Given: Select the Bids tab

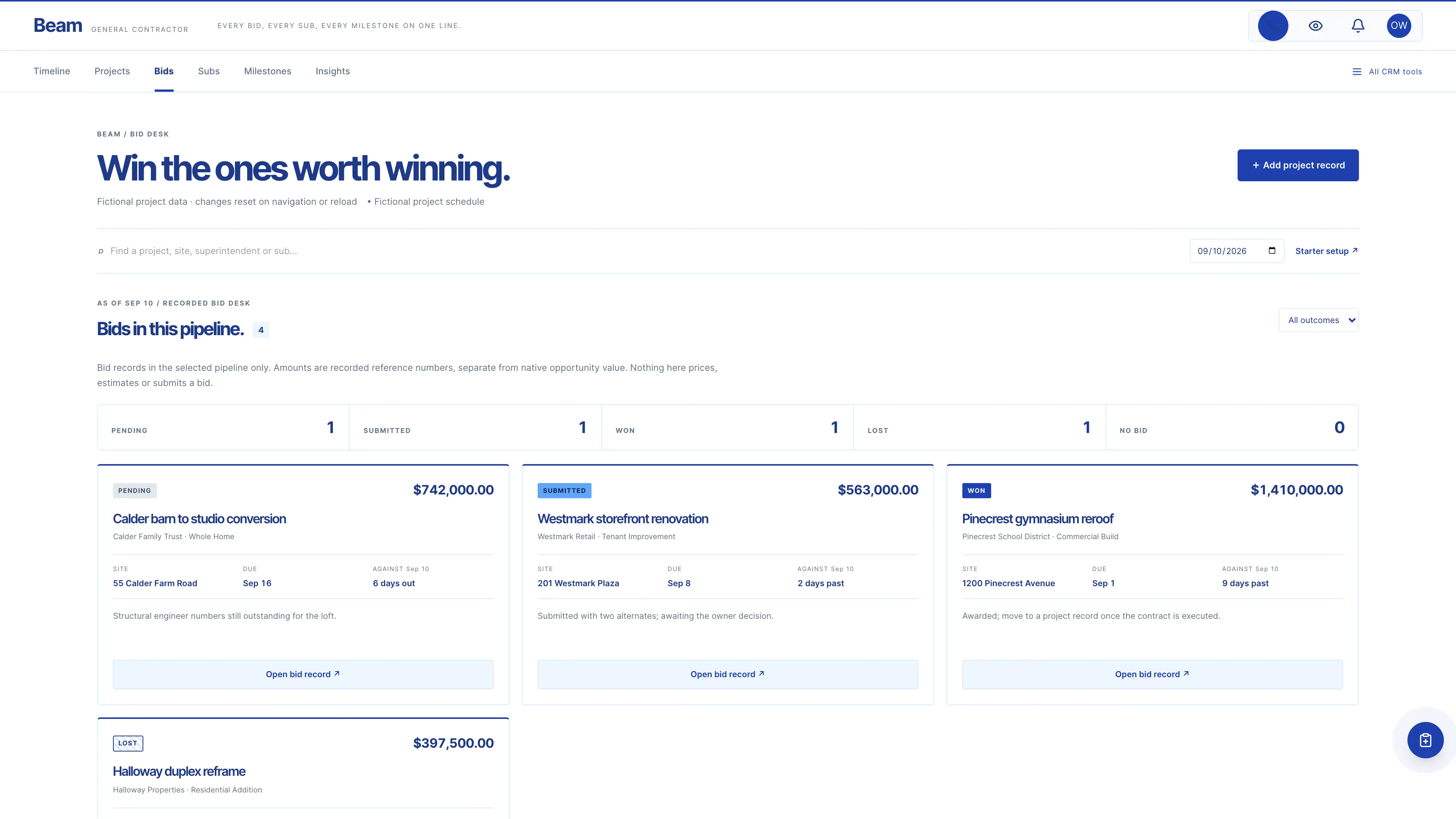Looking at the screenshot, I should pyautogui.click(x=164, y=71).
